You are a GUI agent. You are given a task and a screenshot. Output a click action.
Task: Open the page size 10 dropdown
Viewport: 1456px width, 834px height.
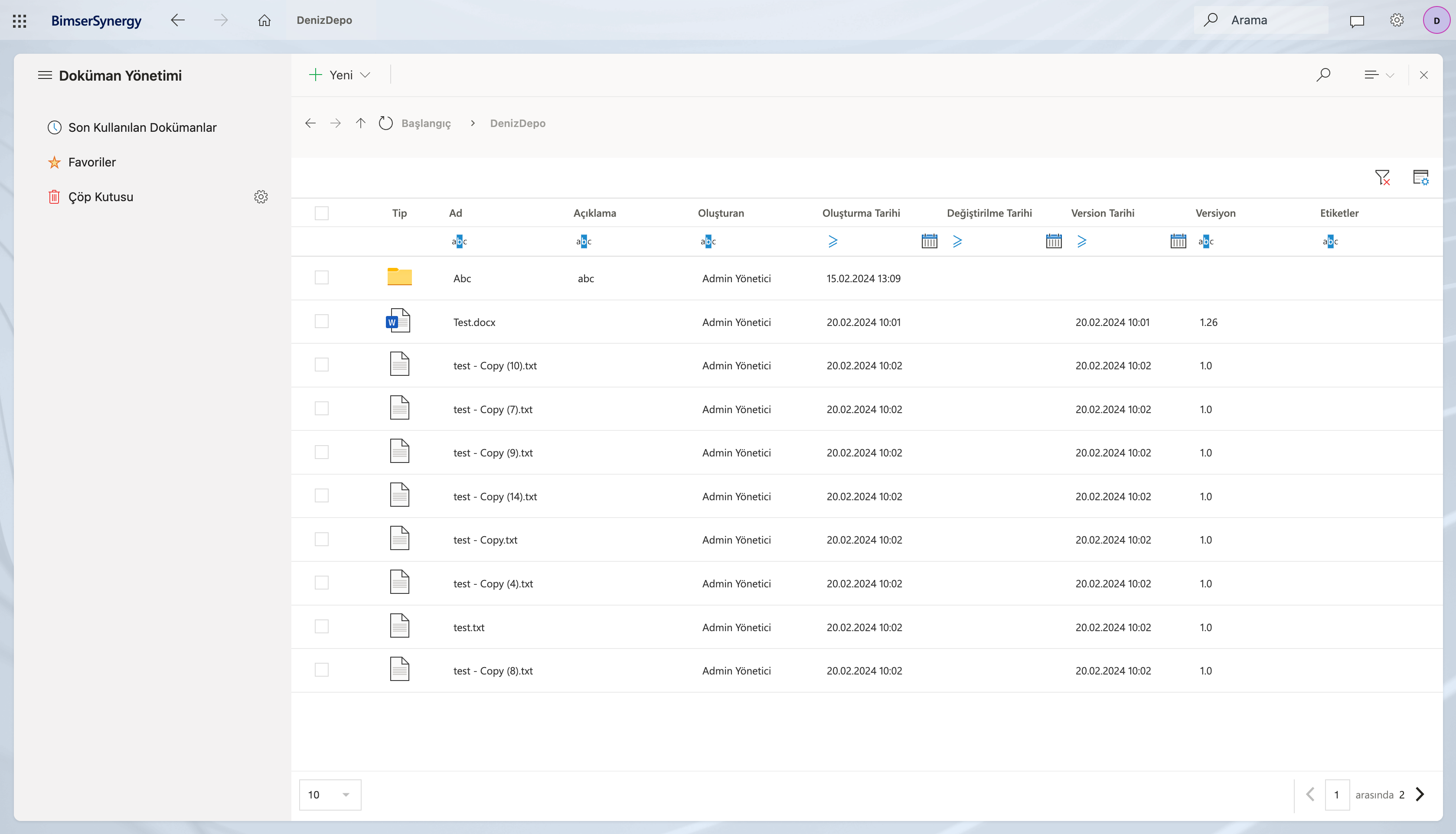(330, 795)
